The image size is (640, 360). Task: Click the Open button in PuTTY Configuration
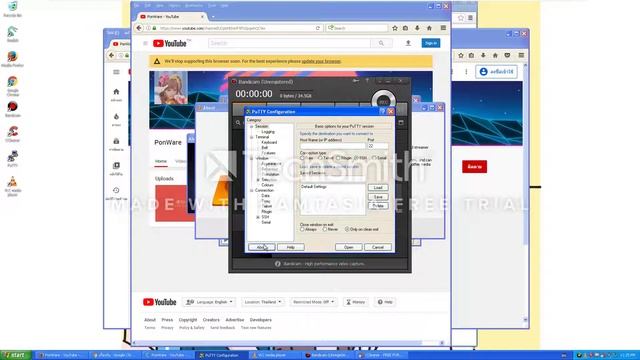[x=349, y=247]
